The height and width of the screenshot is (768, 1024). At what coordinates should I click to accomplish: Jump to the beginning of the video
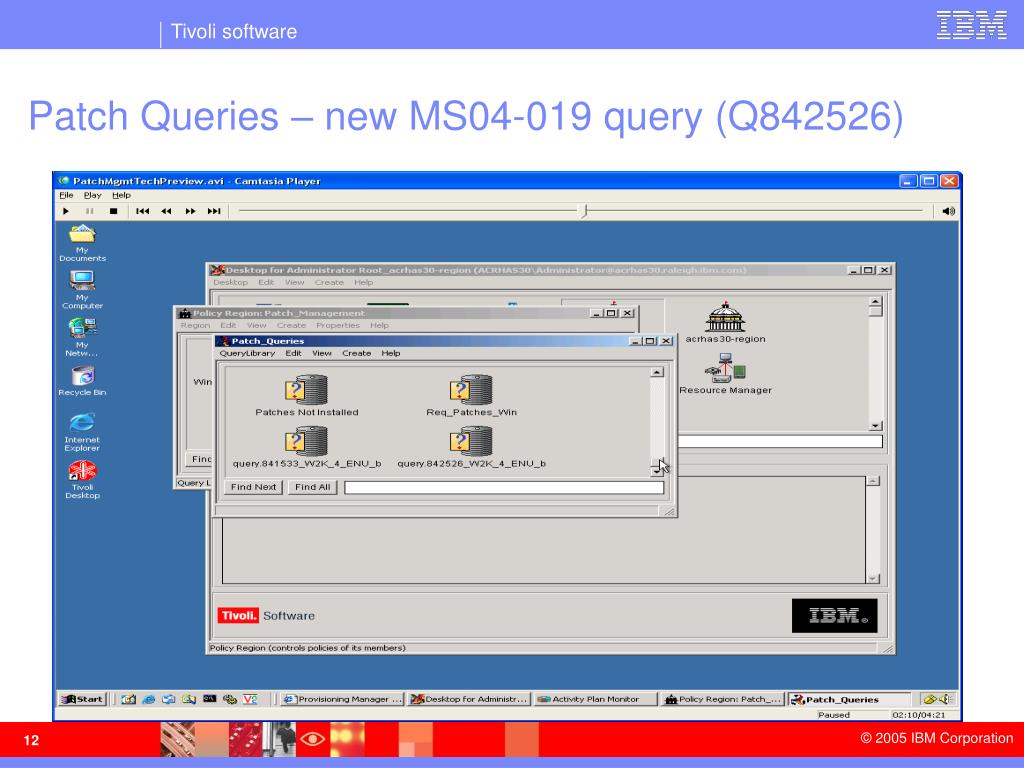pos(142,211)
